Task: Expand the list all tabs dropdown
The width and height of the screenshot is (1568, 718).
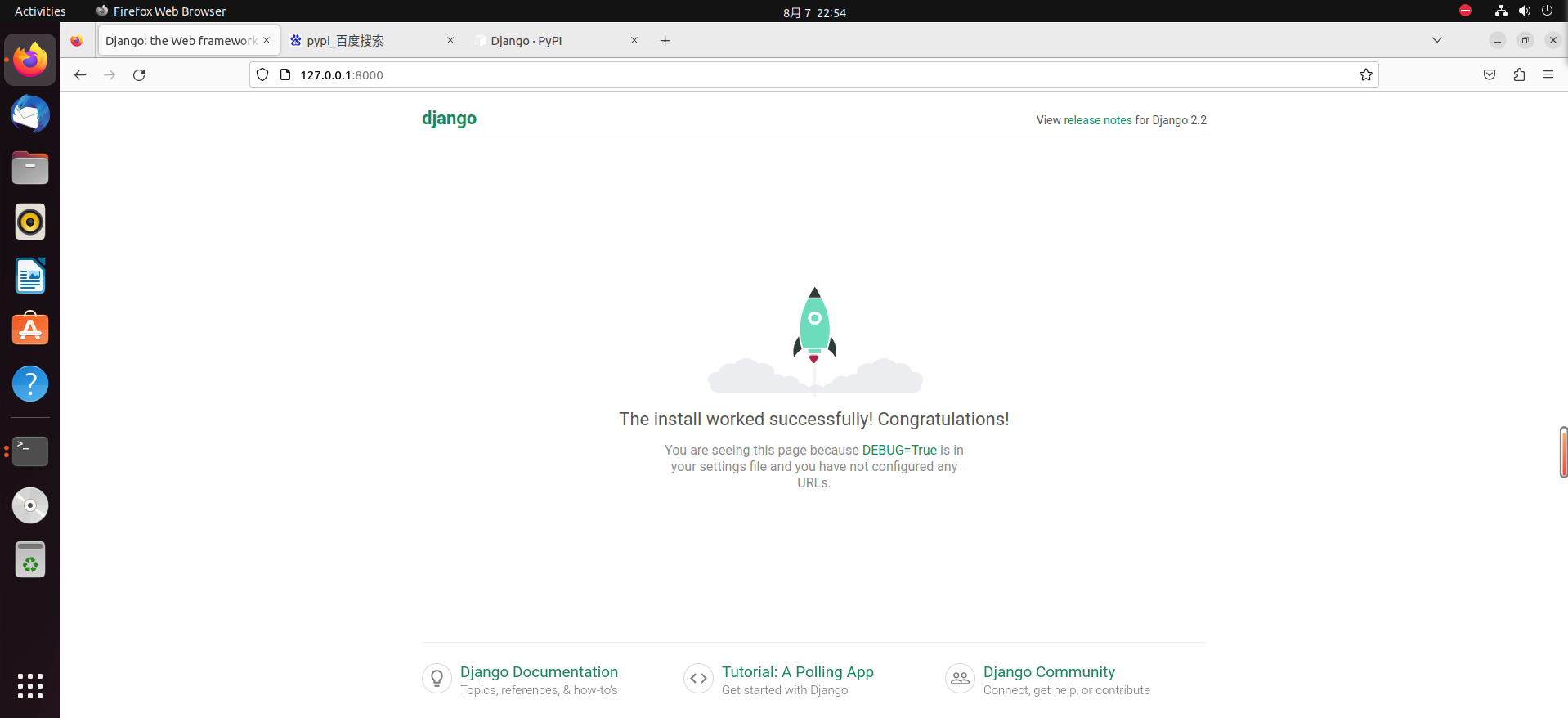Action: point(1436,40)
